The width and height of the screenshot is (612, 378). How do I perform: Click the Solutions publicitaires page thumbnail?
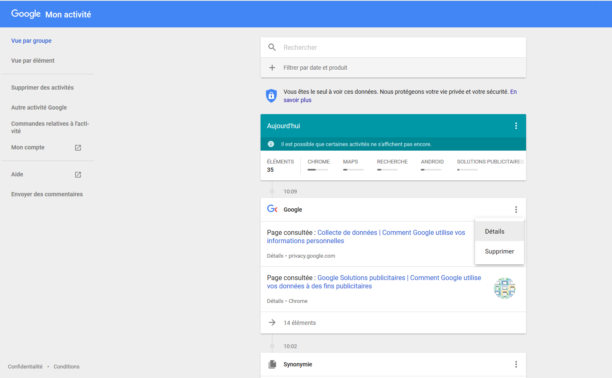(505, 288)
